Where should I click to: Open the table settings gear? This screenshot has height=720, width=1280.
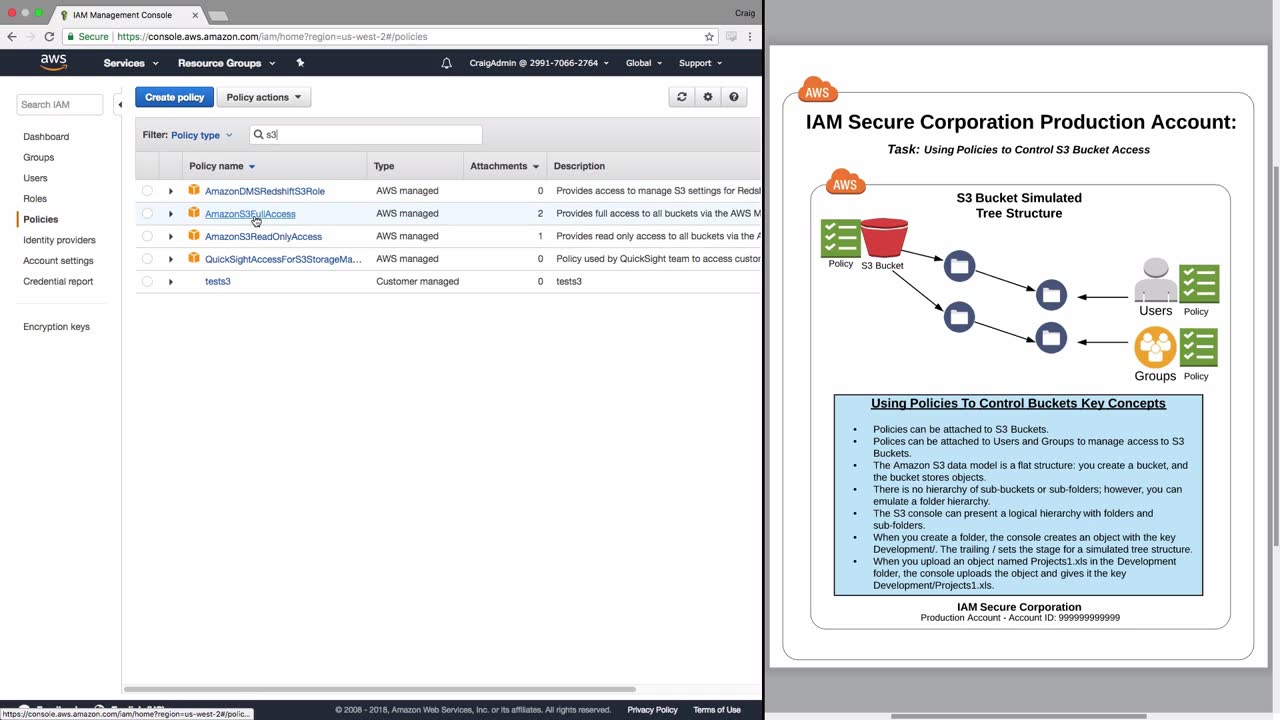tap(708, 97)
